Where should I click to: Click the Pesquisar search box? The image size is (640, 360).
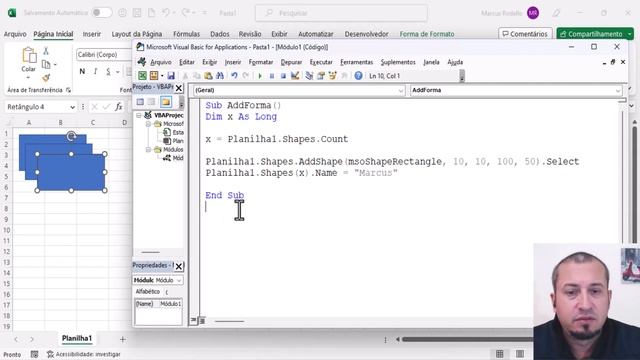point(341,13)
